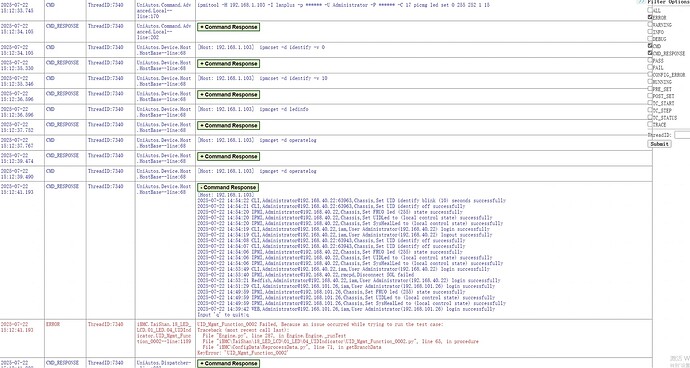This screenshot has height=368, width=690.
Task: Click the UniAutos.Command.Advanced.Local line:170 cell
Action: pos(164,11)
